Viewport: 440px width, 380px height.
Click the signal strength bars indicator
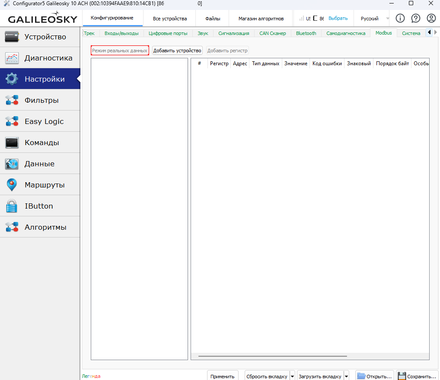[301, 18]
